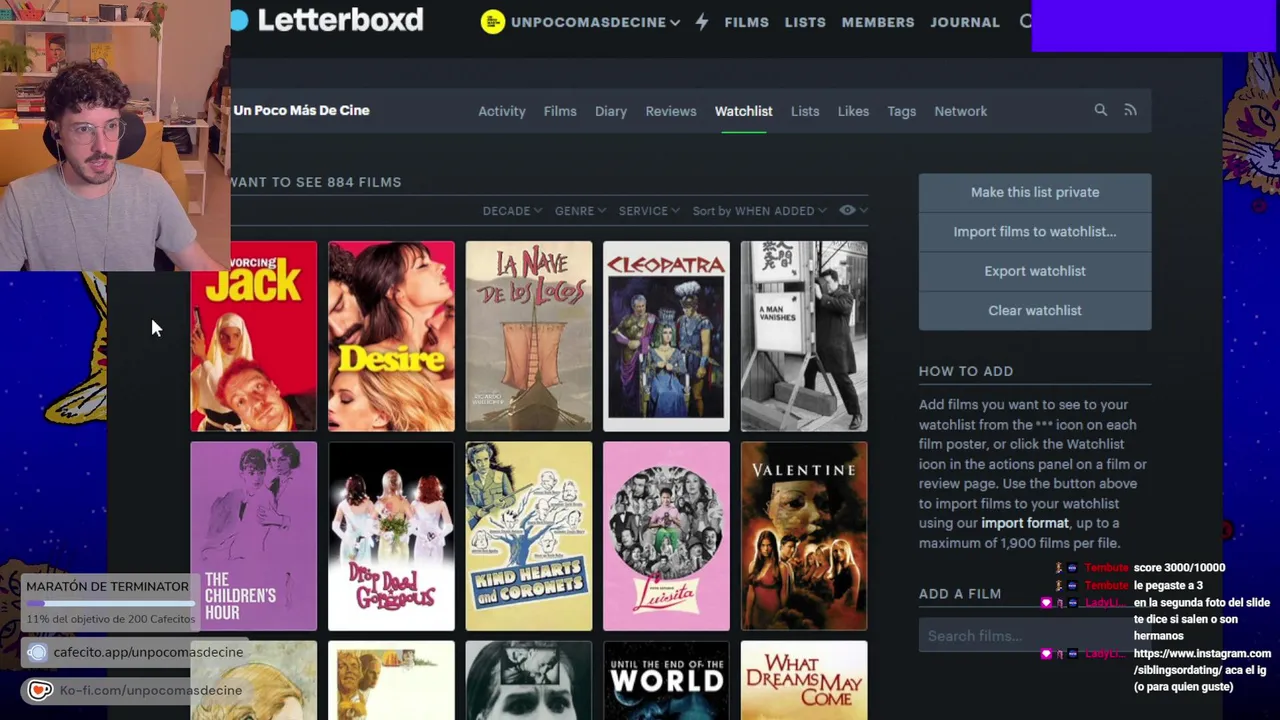
Task: Click the instagram.com siblingsordating chat link
Action: 1202,662
